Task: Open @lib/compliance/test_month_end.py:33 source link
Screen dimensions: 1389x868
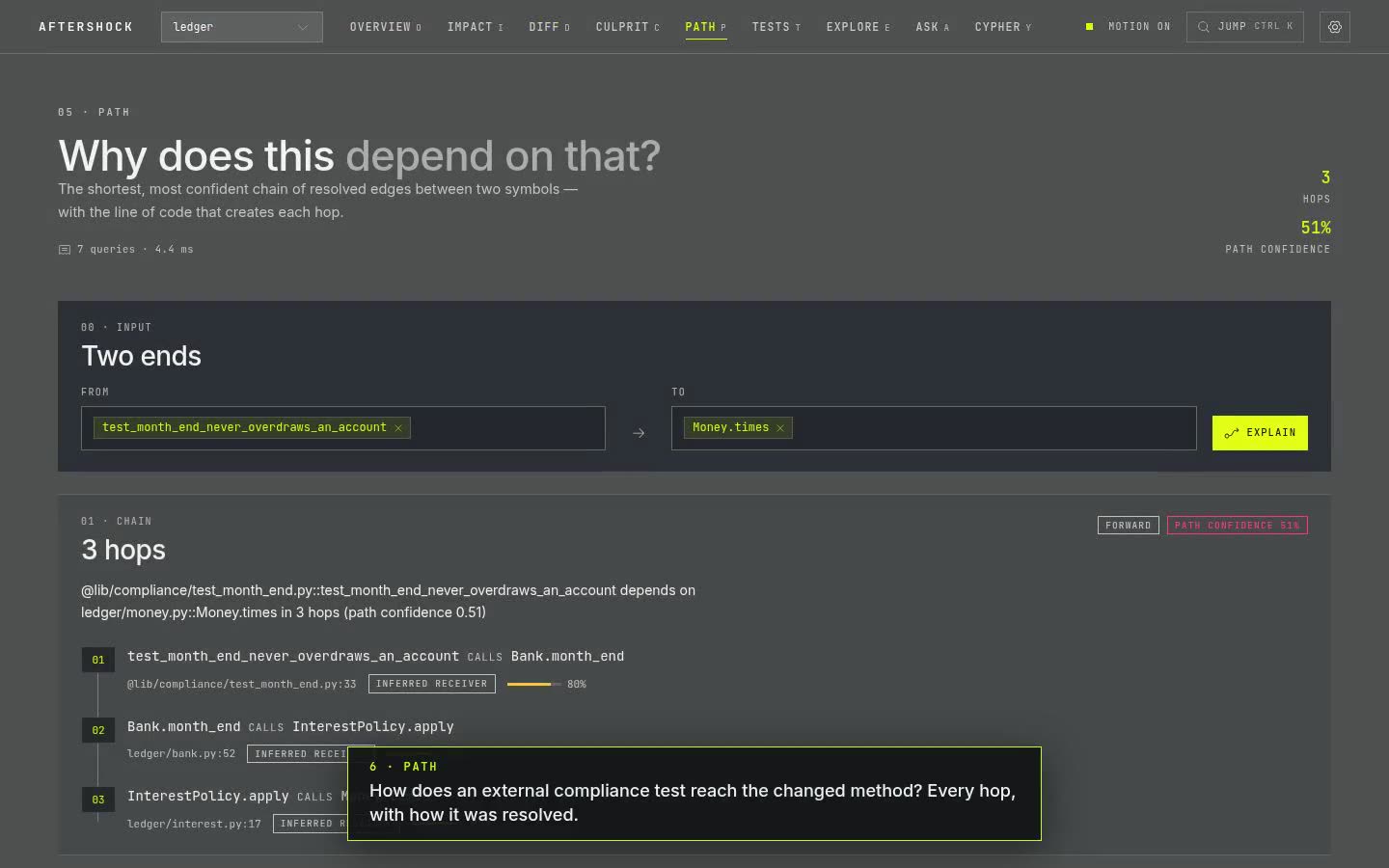Action: point(241,684)
